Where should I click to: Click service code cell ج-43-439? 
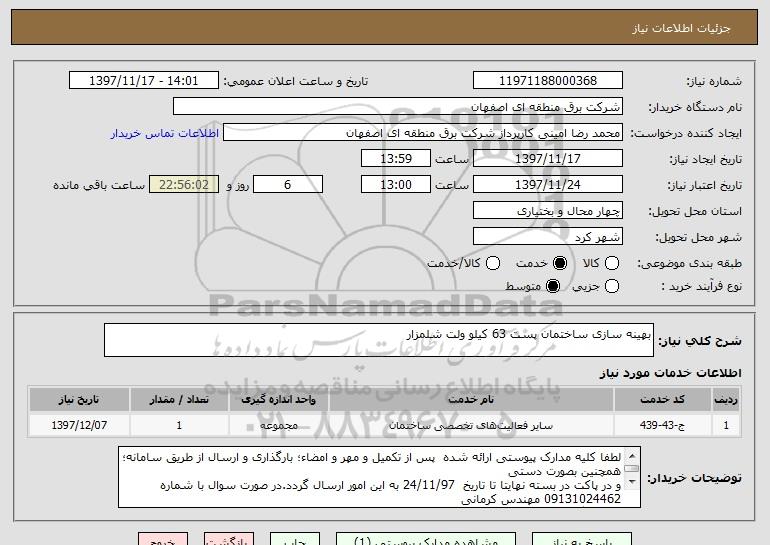662,425
